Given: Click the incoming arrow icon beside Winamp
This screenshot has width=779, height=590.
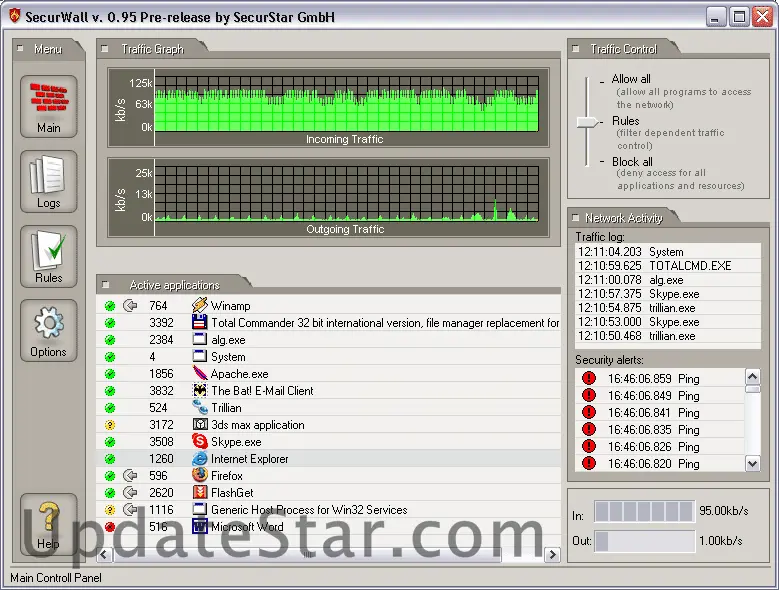Looking at the screenshot, I should pyautogui.click(x=130, y=305).
